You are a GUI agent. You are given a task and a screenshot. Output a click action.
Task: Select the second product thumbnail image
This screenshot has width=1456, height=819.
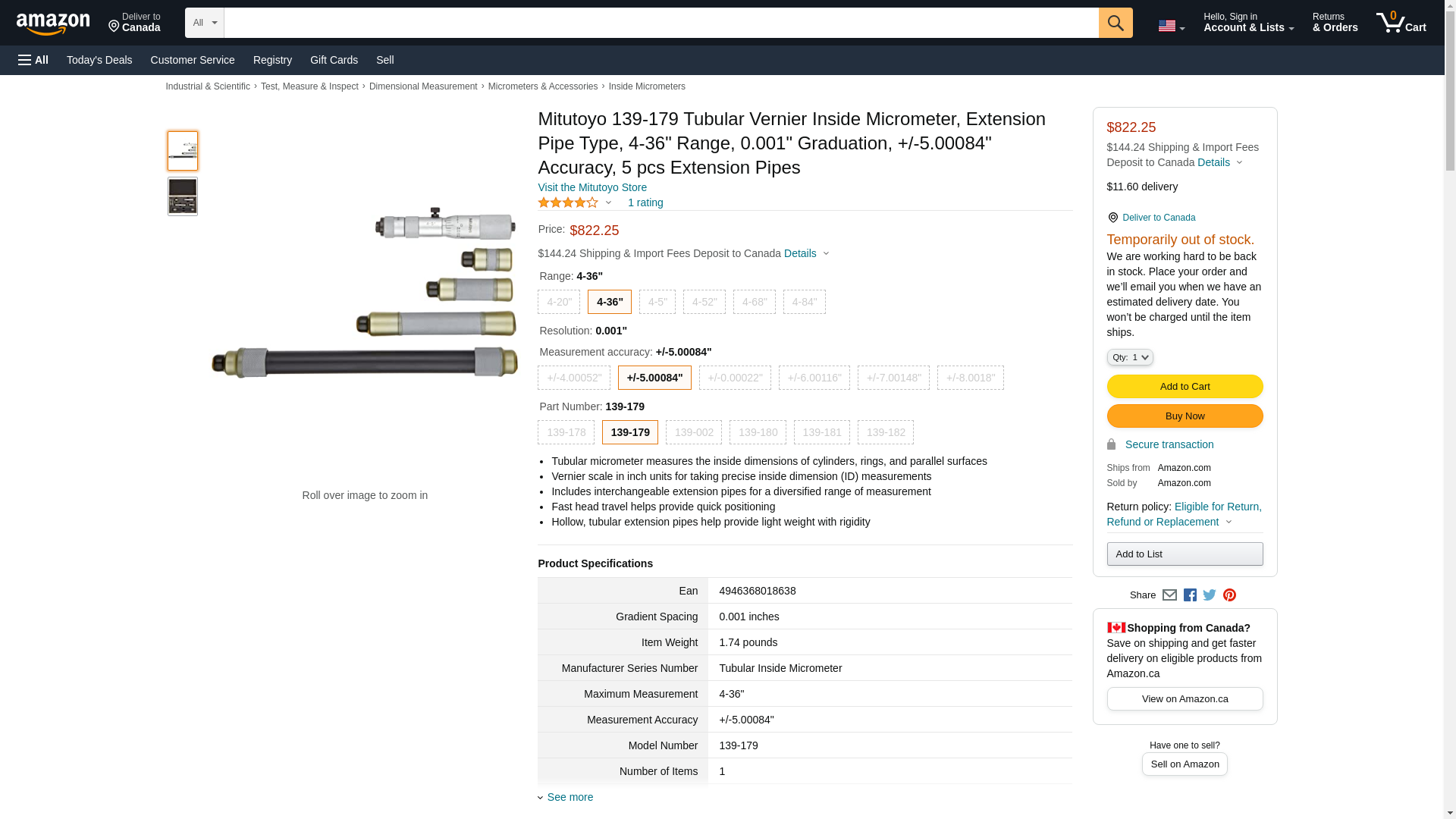183,196
